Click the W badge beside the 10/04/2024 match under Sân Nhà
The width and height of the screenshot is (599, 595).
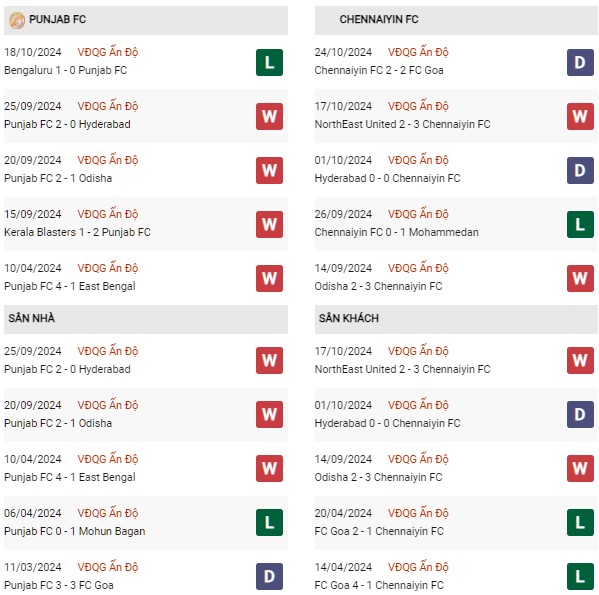tap(269, 468)
